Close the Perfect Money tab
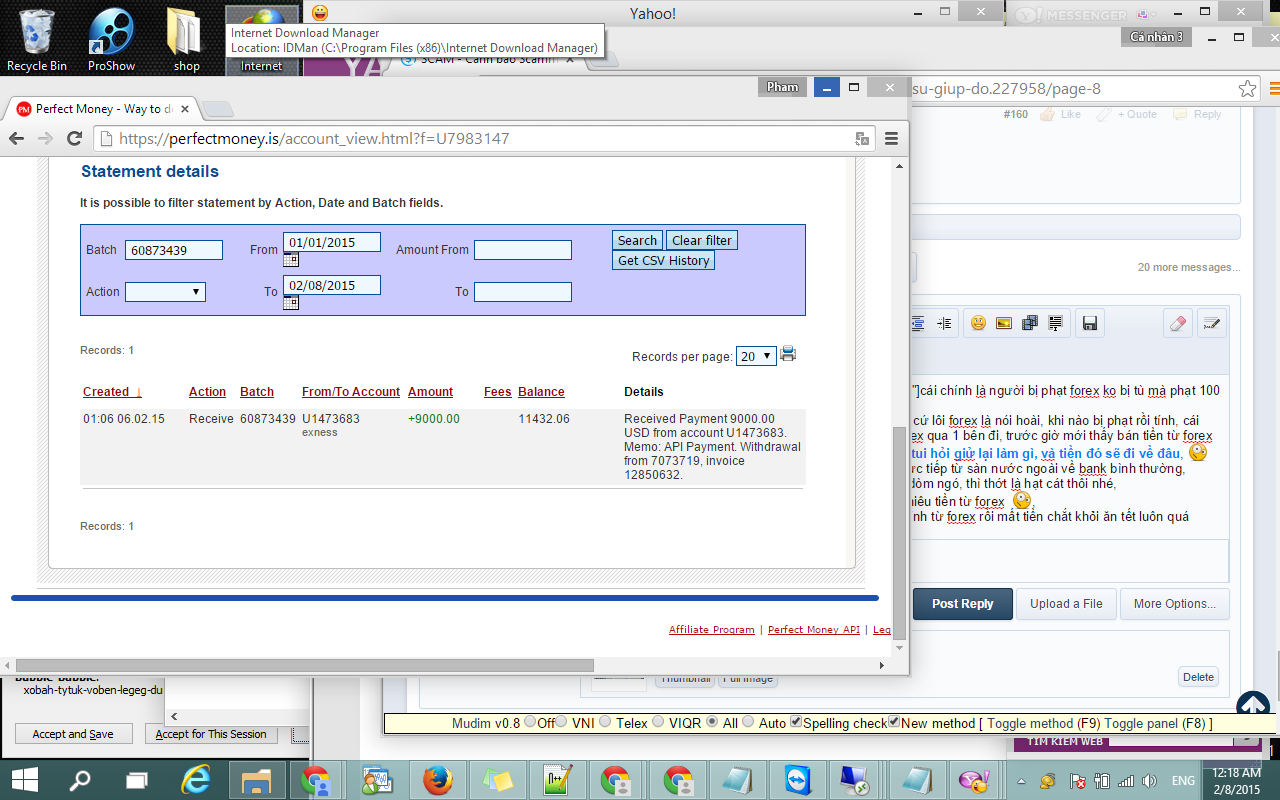The height and width of the screenshot is (800, 1280). [x=186, y=109]
